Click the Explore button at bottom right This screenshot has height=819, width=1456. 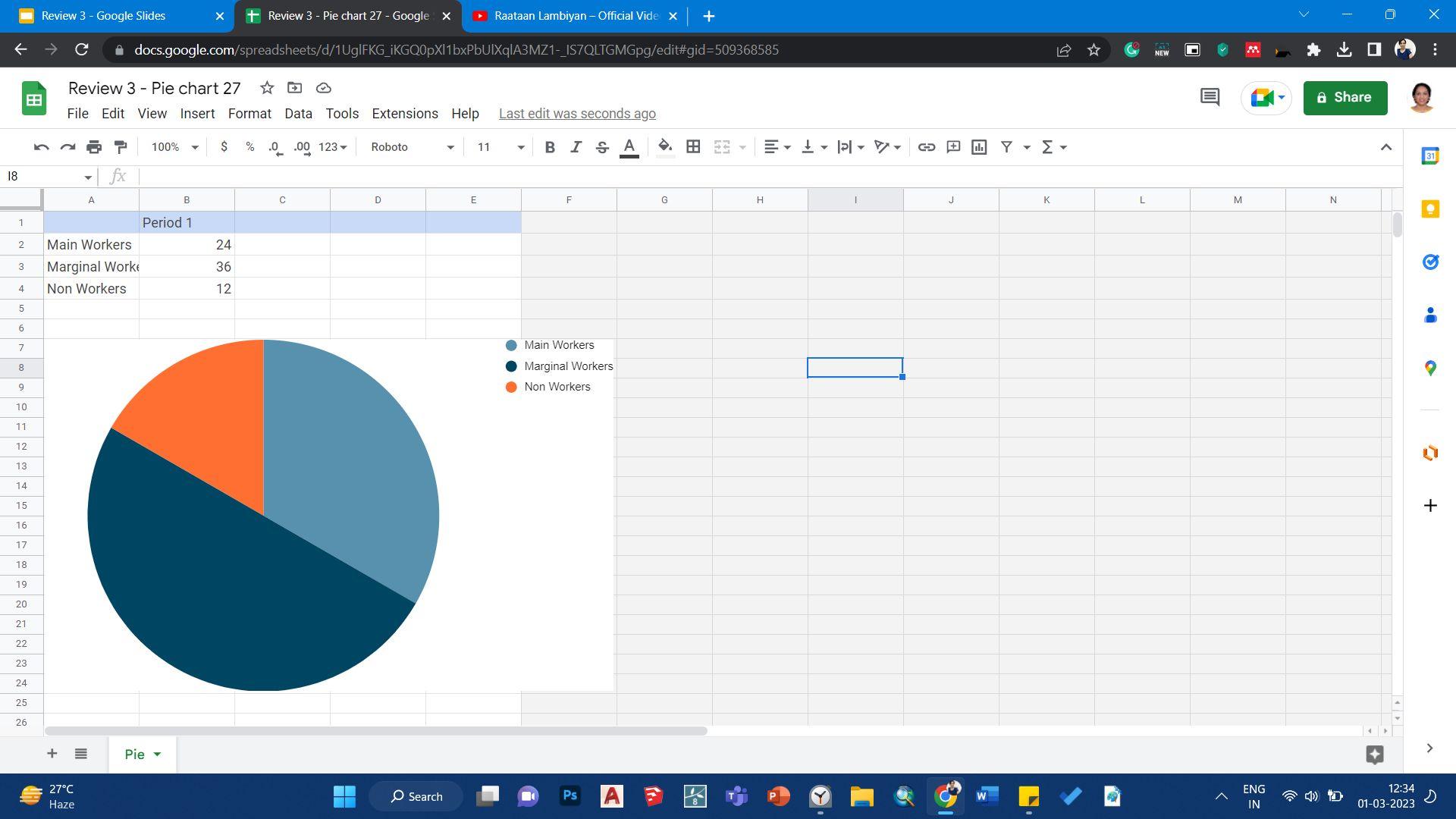1374,754
